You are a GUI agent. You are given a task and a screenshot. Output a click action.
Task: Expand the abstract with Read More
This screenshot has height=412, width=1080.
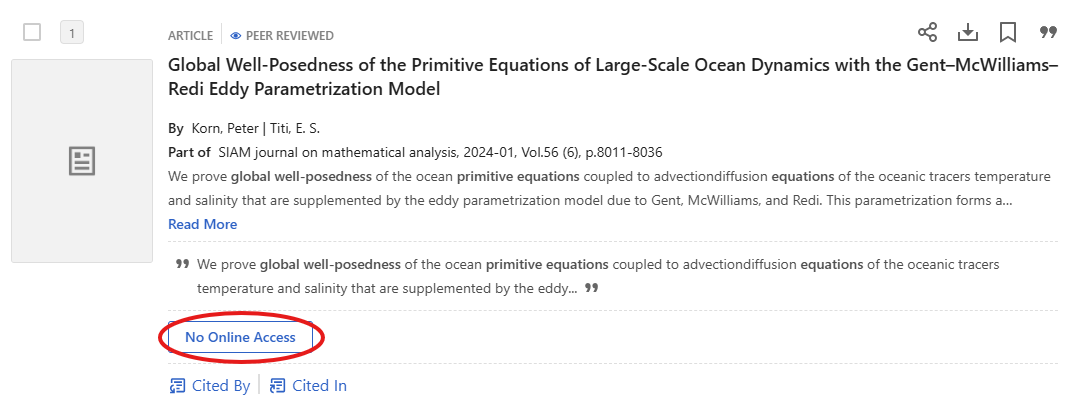coord(202,224)
